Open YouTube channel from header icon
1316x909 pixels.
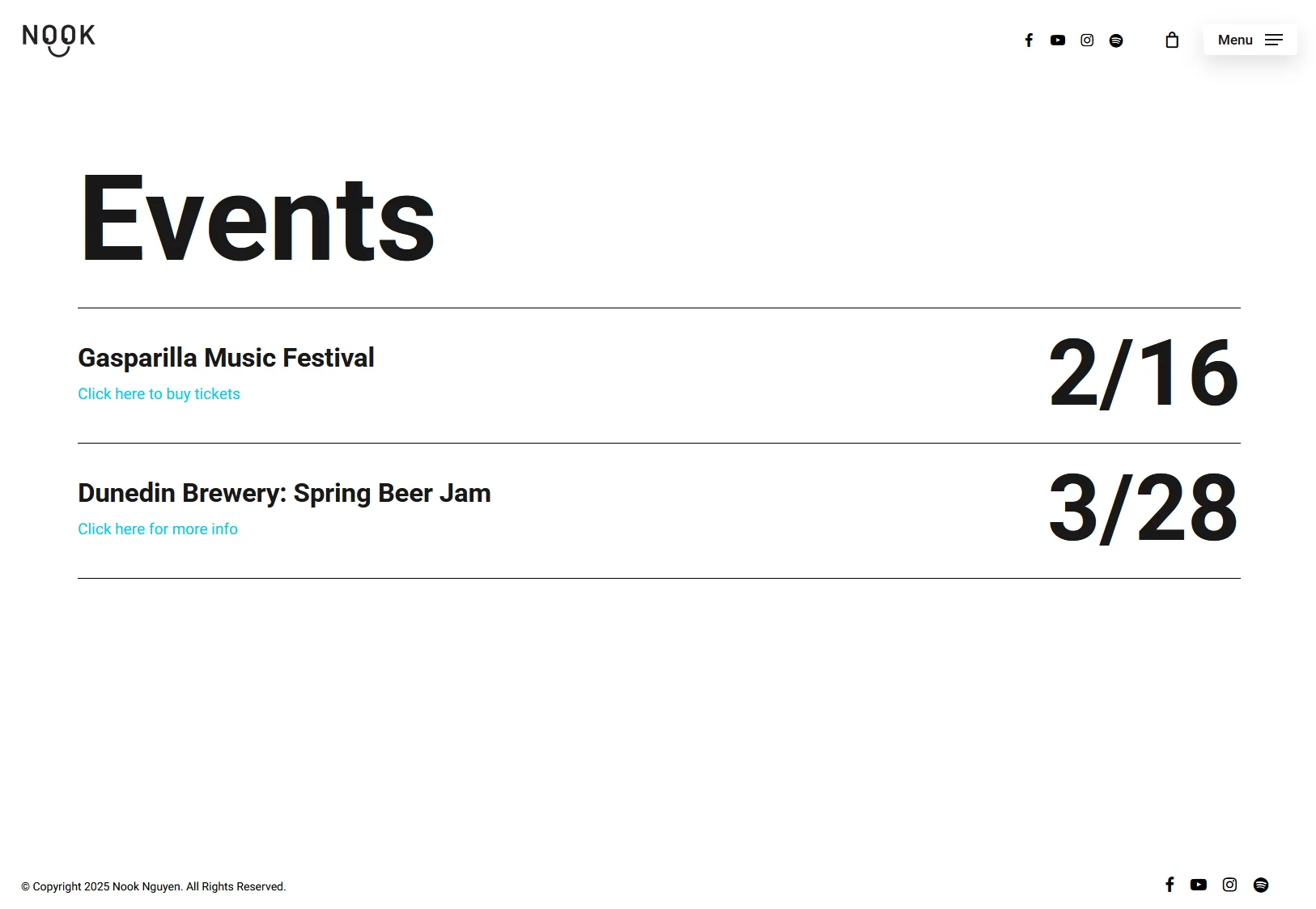coord(1058,40)
